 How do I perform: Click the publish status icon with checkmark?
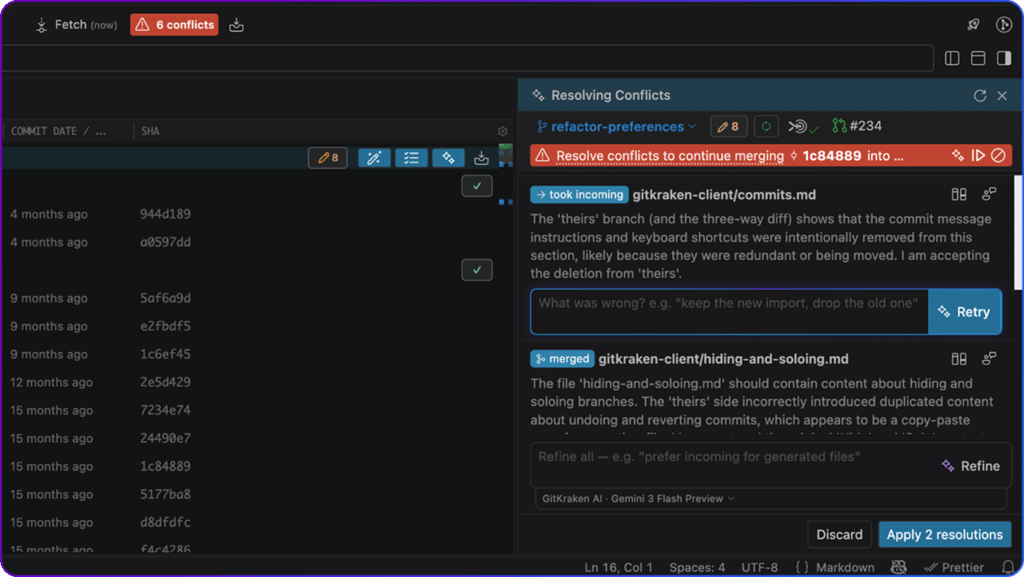[x=803, y=126]
